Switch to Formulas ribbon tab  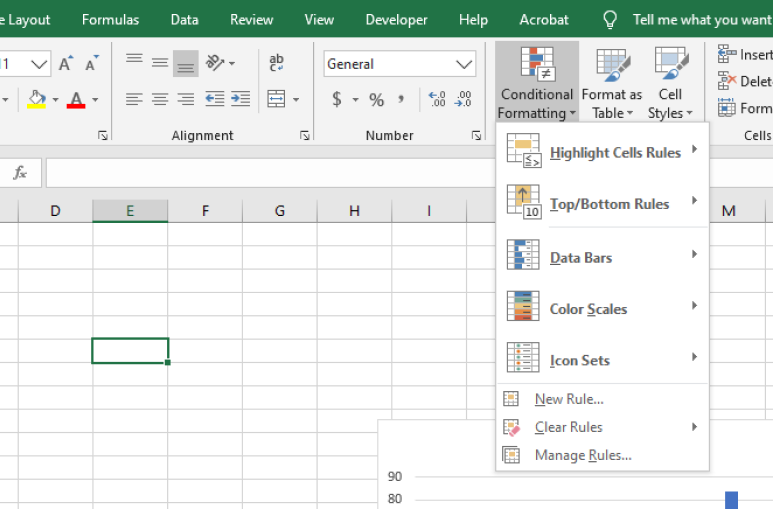pyautogui.click(x=110, y=20)
